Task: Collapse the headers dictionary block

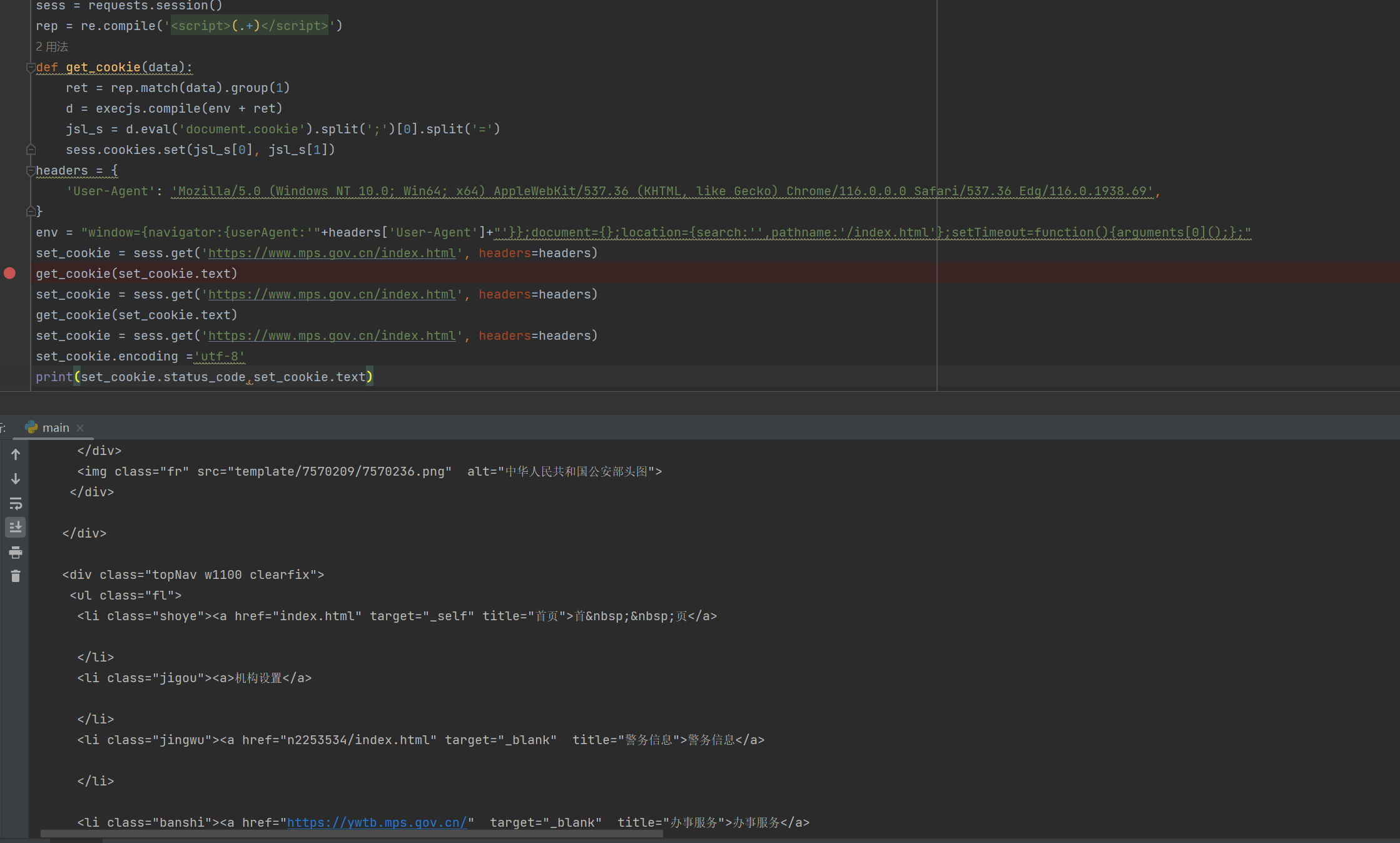Action: tap(30, 170)
